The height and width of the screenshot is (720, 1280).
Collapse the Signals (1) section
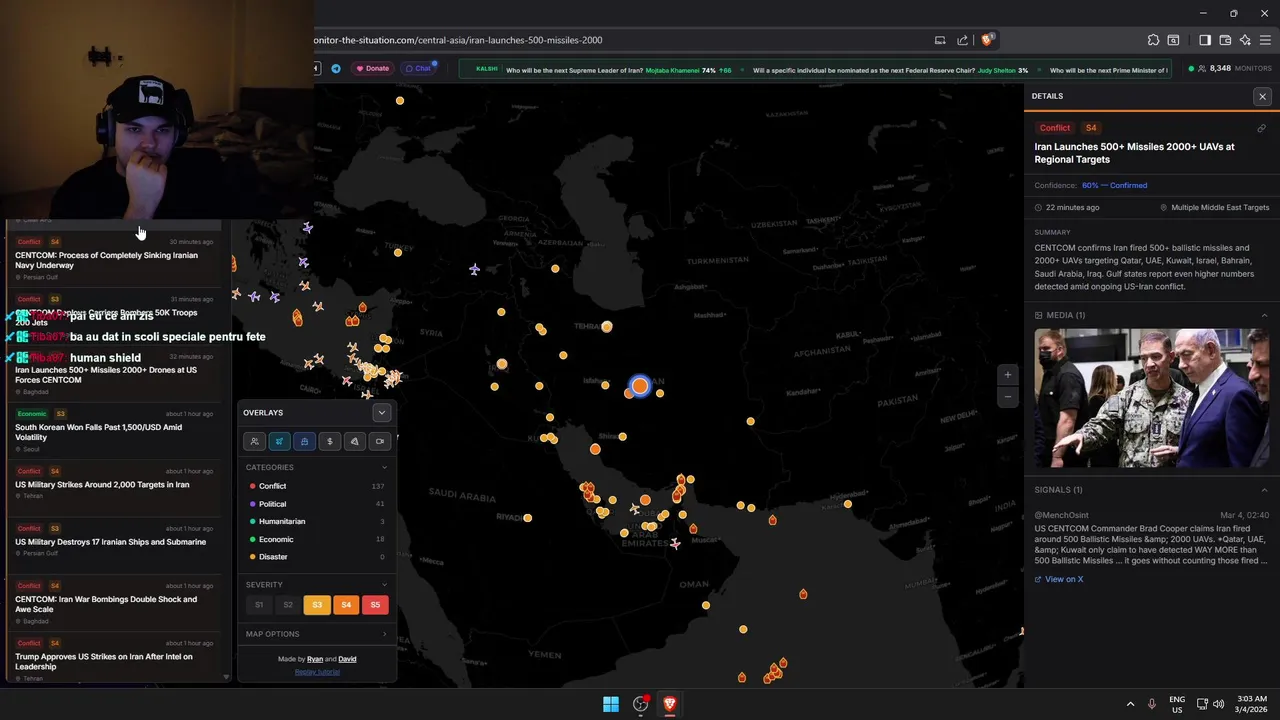click(x=1264, y=490)
